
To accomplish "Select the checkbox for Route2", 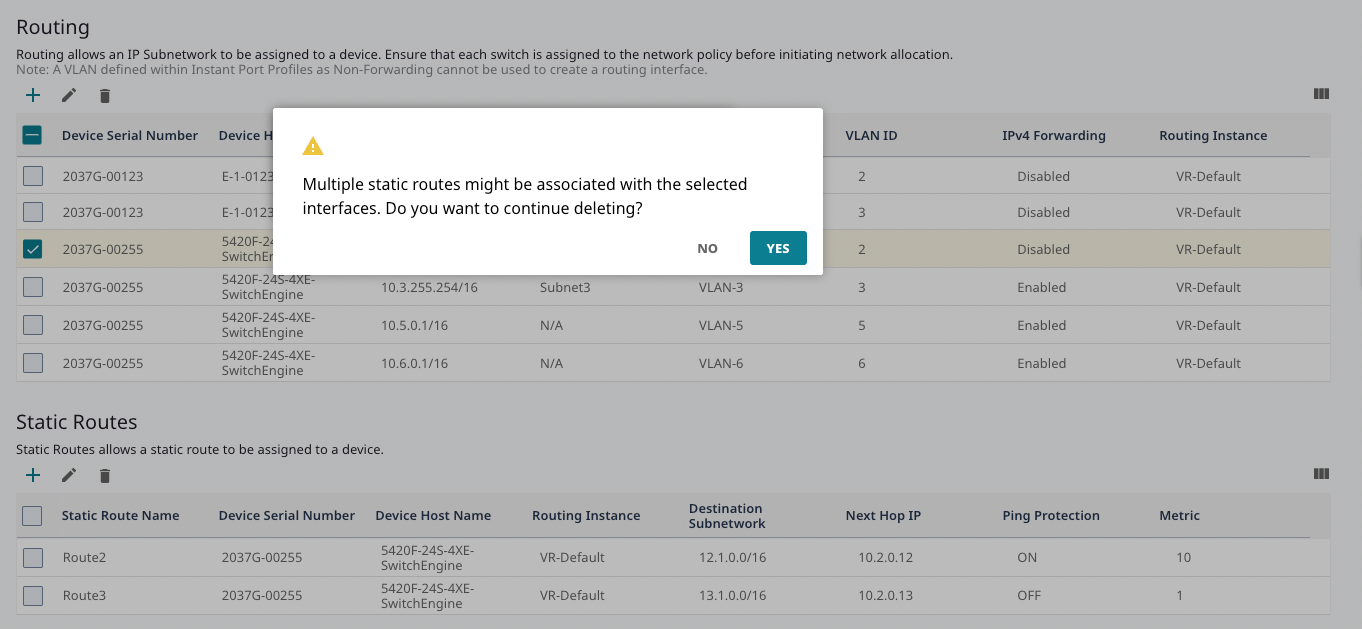I will click(x=33, y=557).
